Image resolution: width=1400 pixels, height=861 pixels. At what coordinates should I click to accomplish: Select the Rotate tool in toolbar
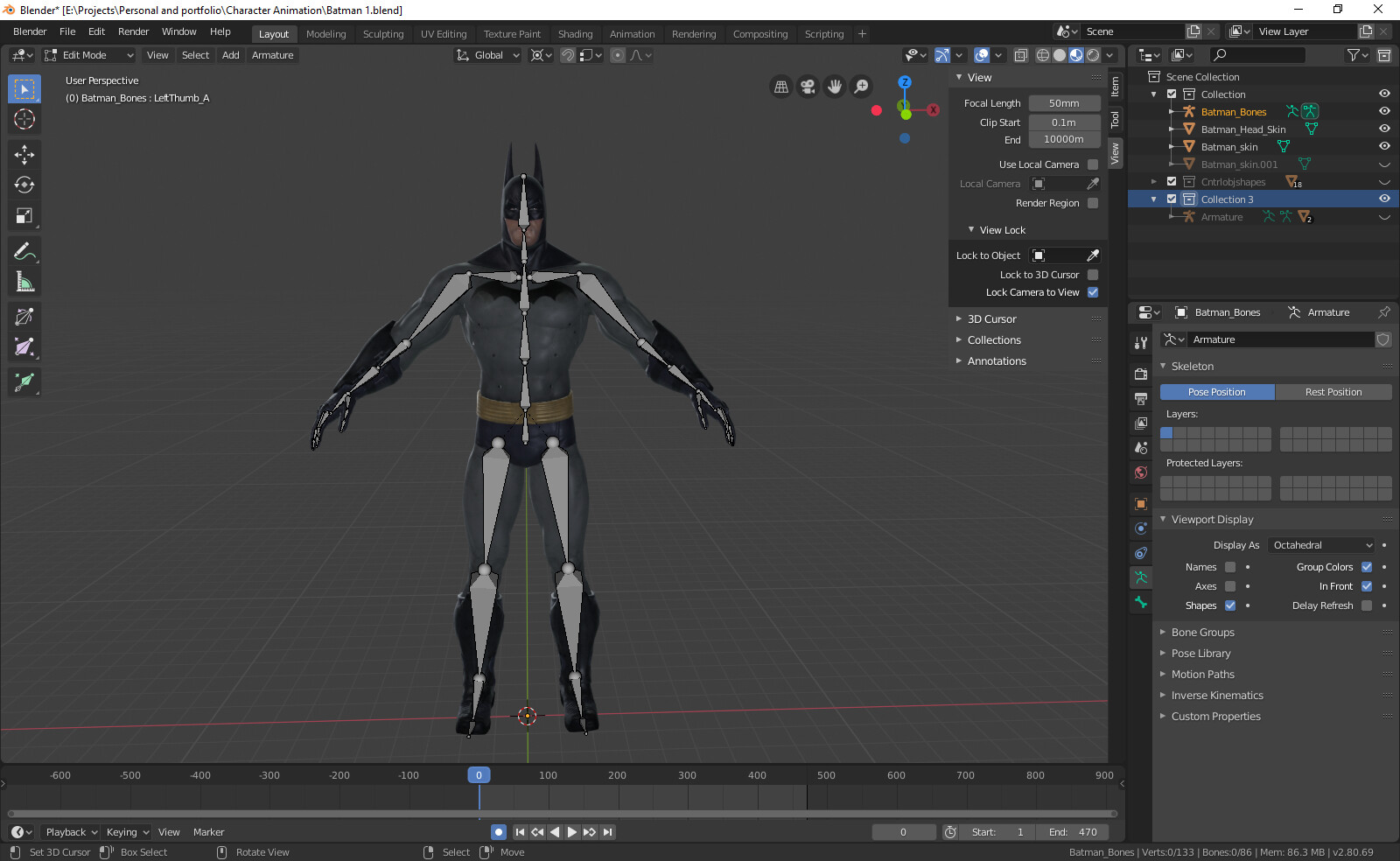coord(24,185)
